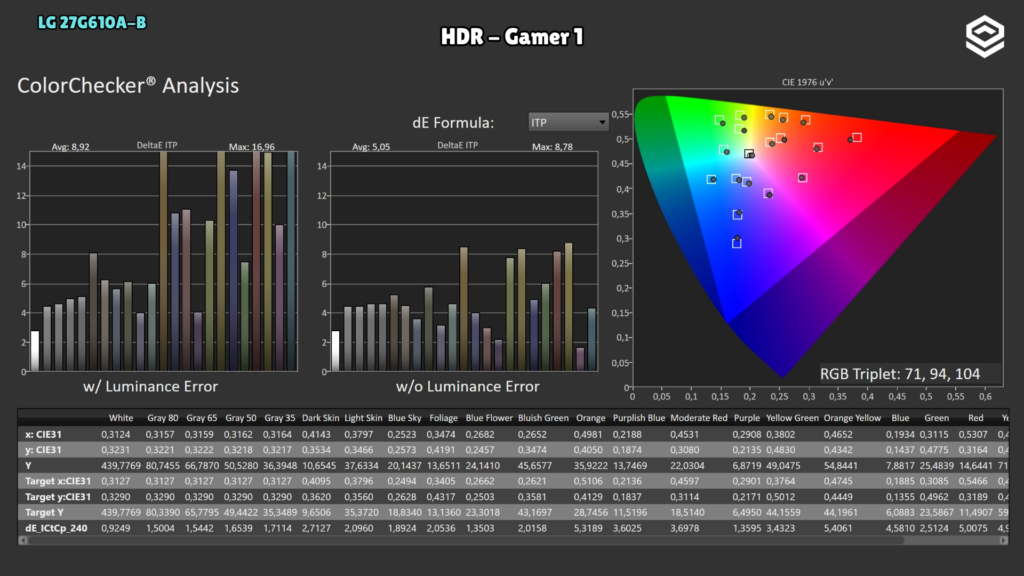The height and width of the screenshot is (576, 1024).
Task: Click the Orange Yellow dE value '5,4061'
Action: pos(838,528)
